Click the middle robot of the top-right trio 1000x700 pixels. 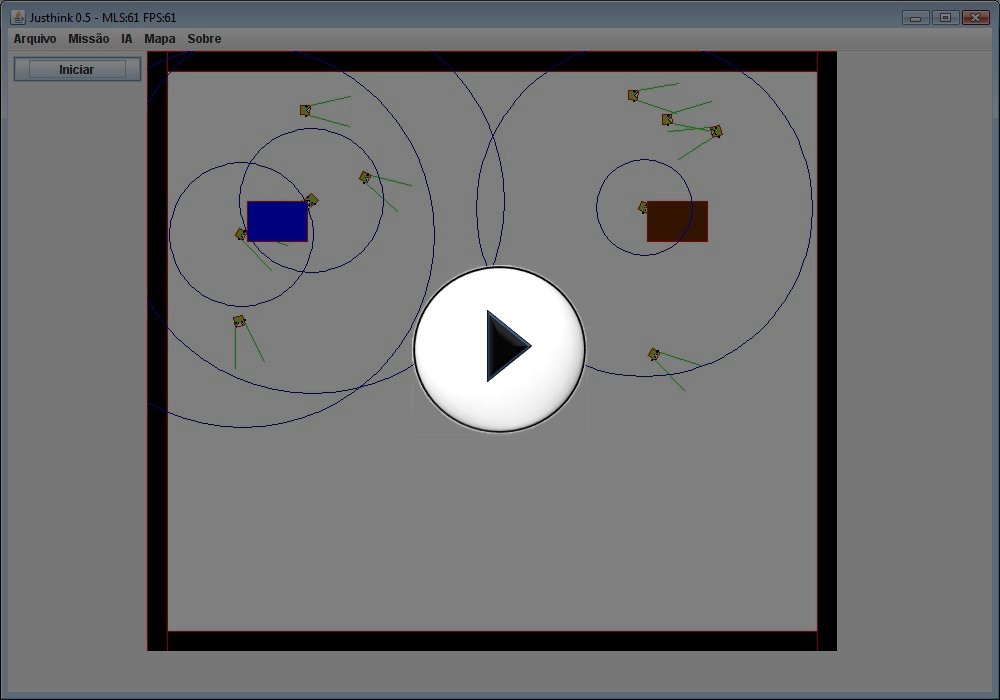(667, 119)
